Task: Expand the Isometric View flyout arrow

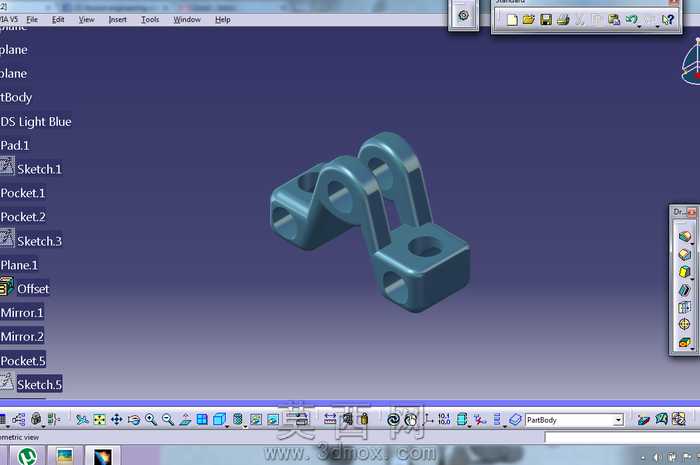Action: [x=227, y=427]
